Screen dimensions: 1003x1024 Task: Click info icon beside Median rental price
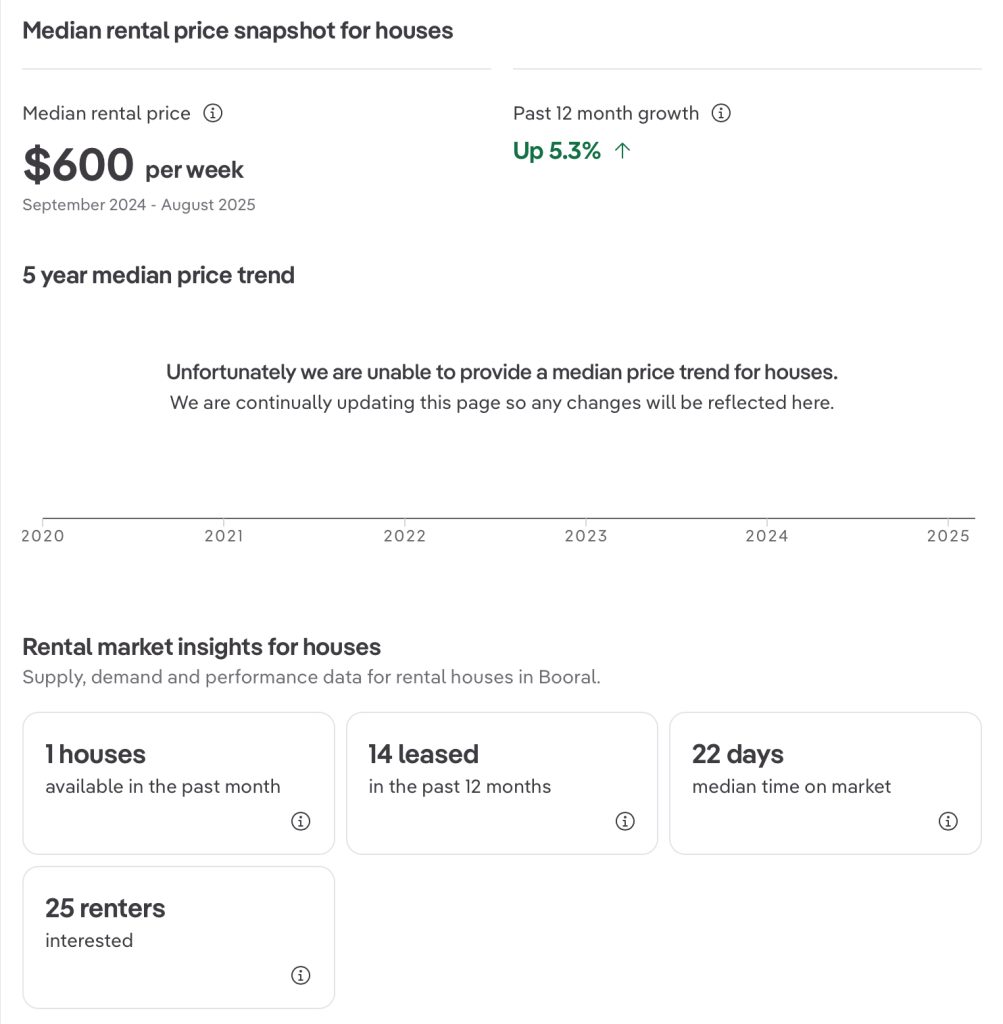[x=212, y=113]
